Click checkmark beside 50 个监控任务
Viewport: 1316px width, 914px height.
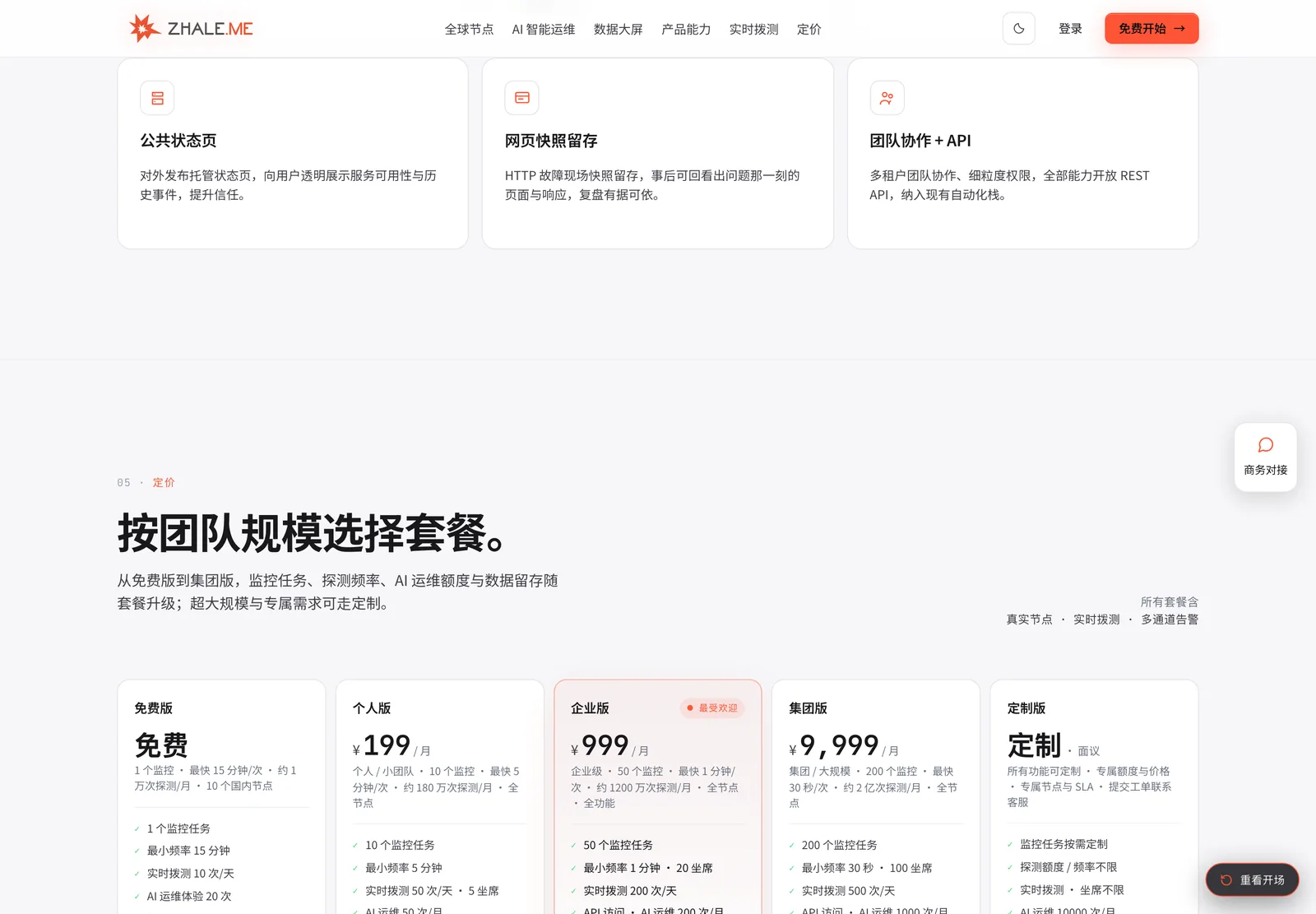[x=573, y=845]
